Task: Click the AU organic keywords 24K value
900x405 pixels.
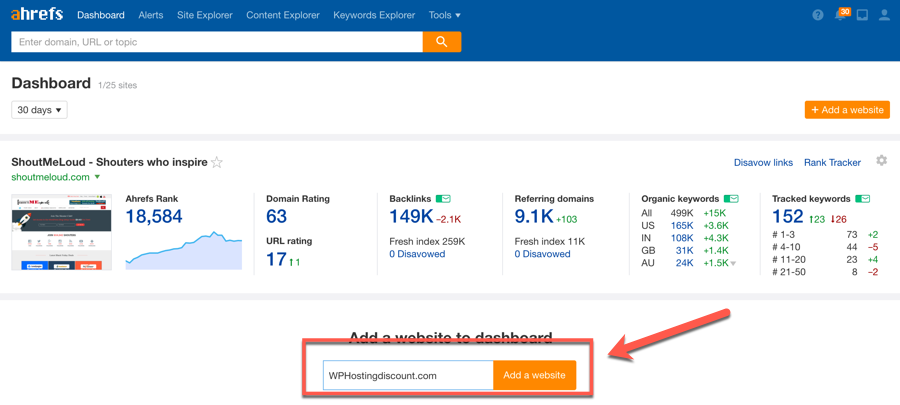Action: (x=685, y=263)
